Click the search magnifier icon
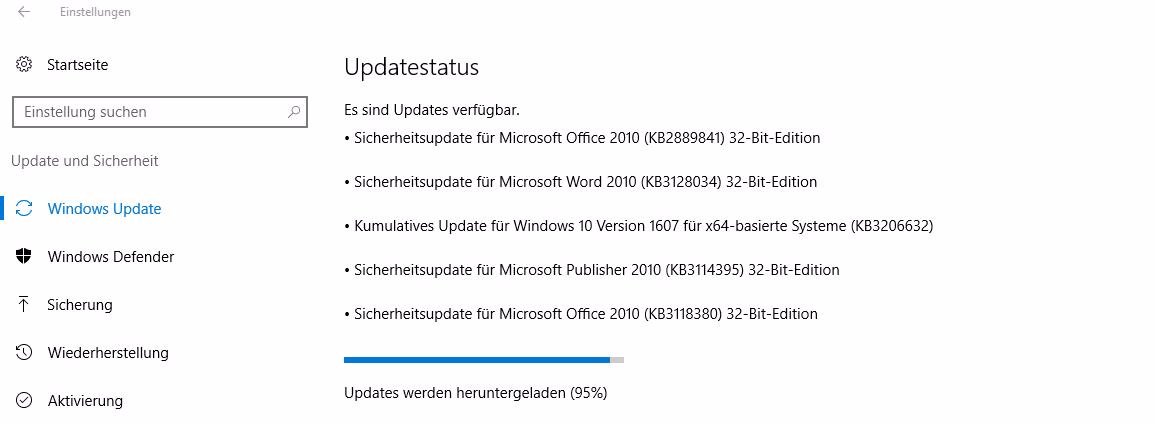1155x424 pixels. 294,112
